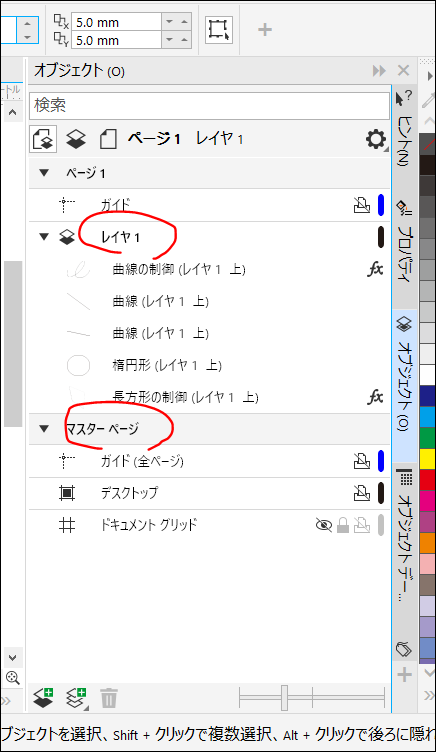Open the オブジェクト デー... docker tab
This screenshot has height=752, width=436.
coord(404,536)
